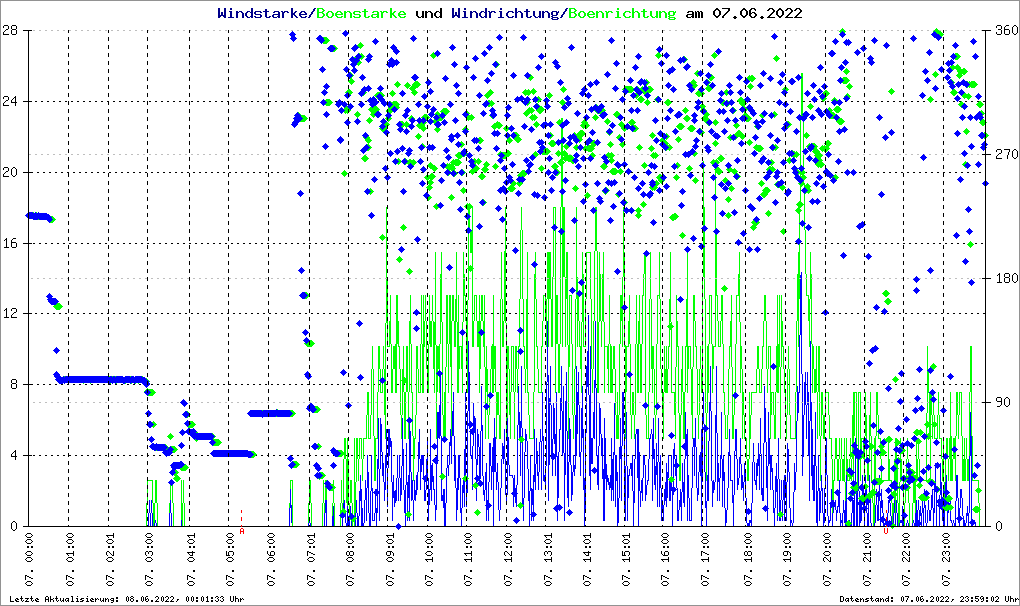Select the 23:00 time axis label
1020x606 pixels.
point(947,560)
